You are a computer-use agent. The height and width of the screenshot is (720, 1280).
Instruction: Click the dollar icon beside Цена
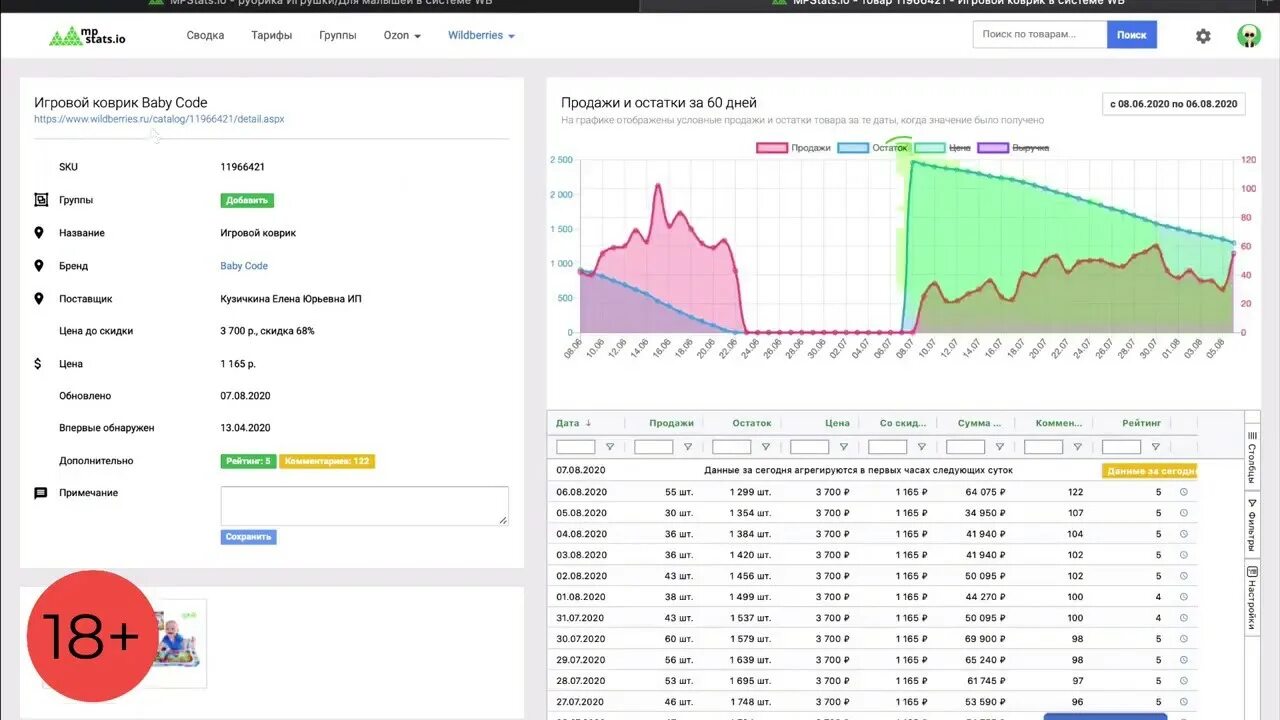tap(38, 364)
